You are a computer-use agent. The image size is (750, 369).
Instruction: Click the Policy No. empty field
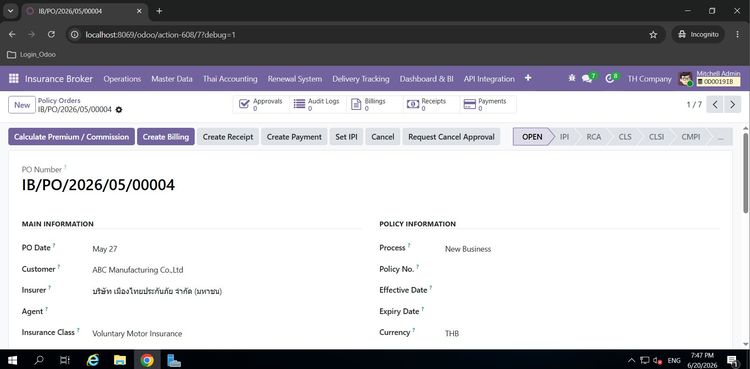pos(581,269)
